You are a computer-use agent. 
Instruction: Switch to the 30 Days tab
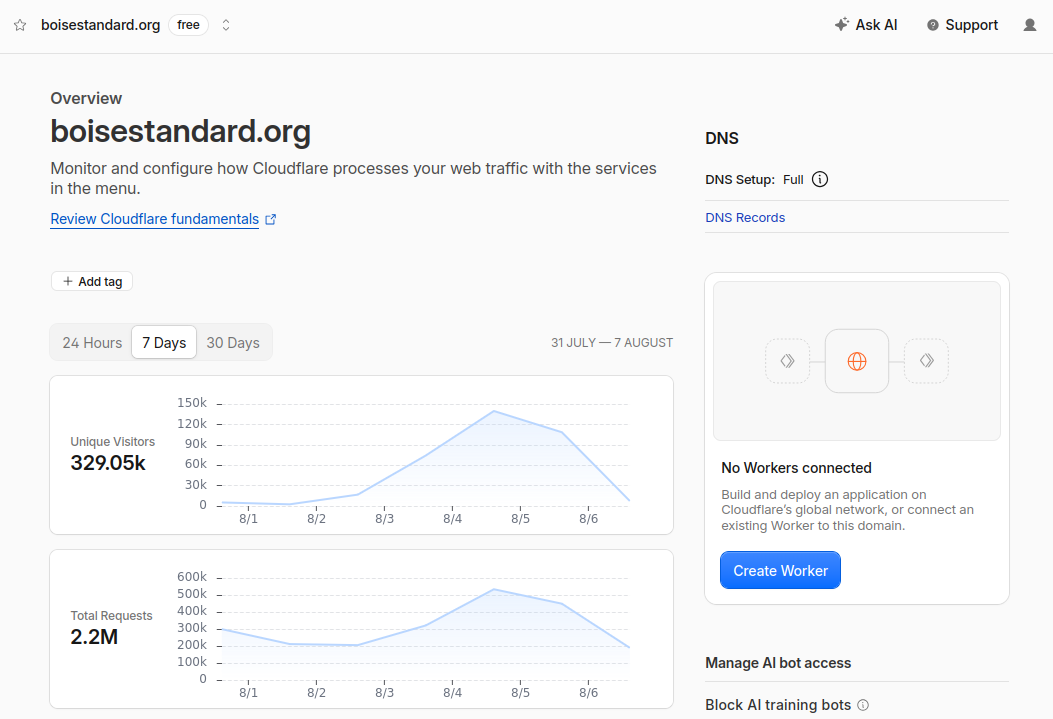pyautogui.click(x=233, y=342)
